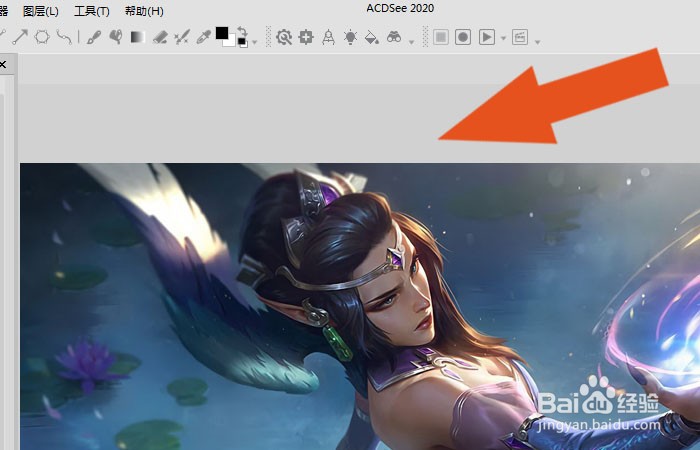Click the repair plus tool icon
The image size is (700, 450).
click(306, 37)
